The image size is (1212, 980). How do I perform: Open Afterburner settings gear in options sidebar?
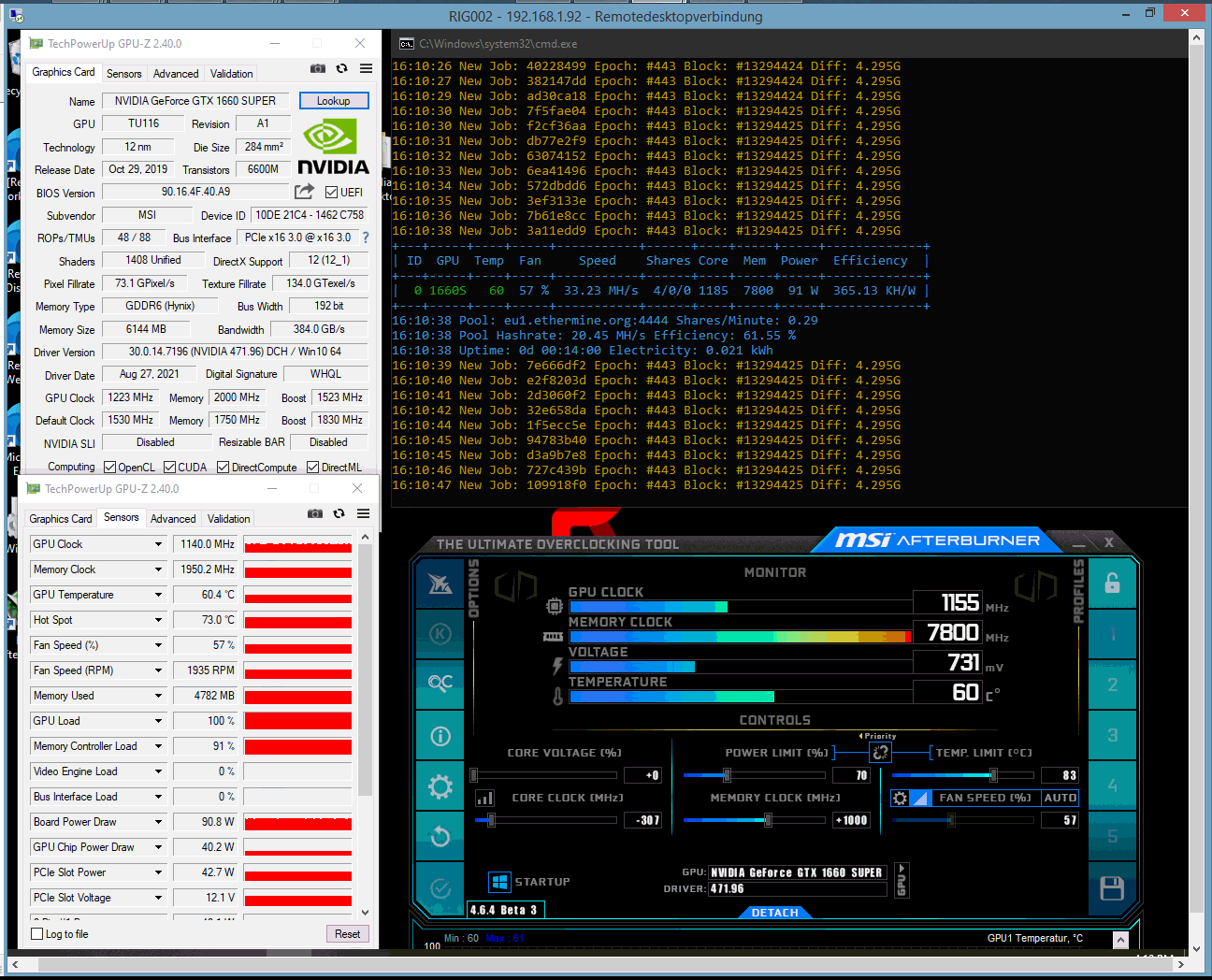[x=440, y=786]
